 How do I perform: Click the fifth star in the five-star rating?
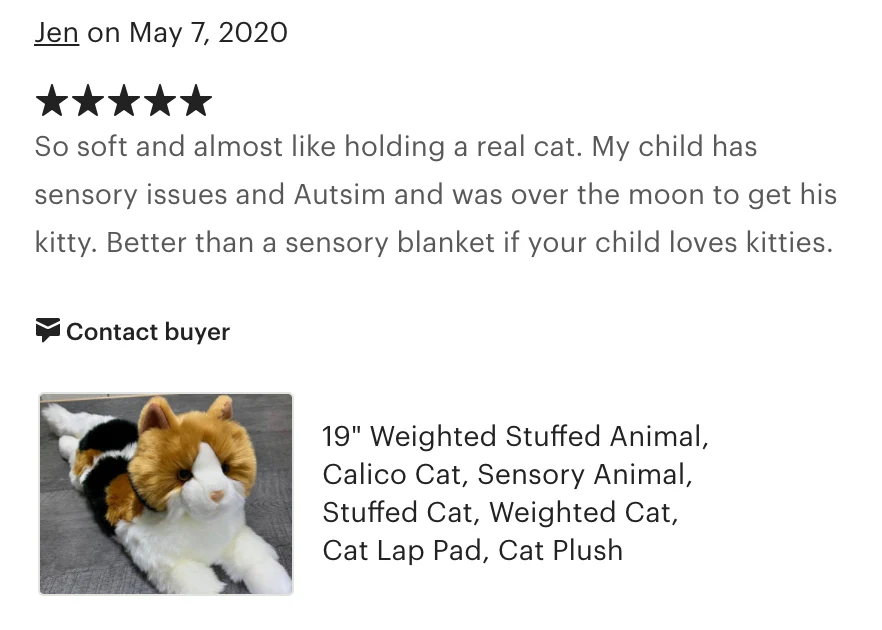coord(194,99)
